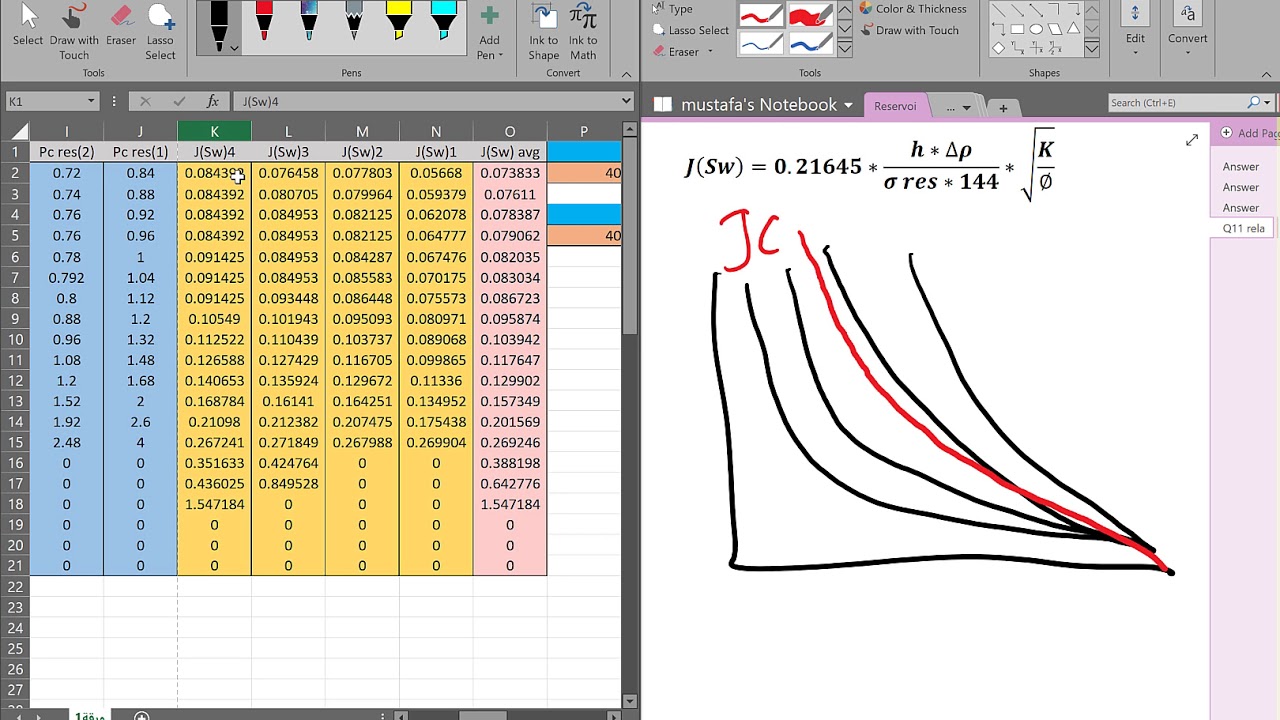Open the Q11 rela page
Viewport: 1280px width, 720px height.
(1243, 228)
